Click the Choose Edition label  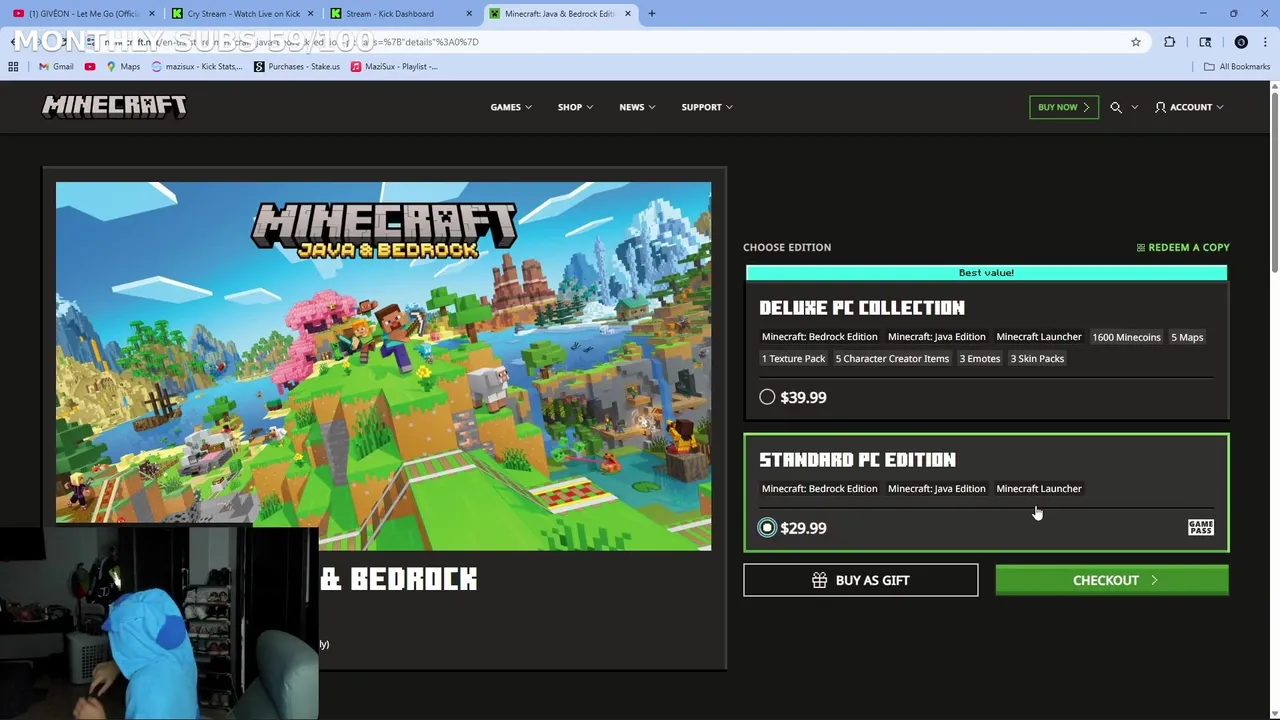tap(787, 247)
